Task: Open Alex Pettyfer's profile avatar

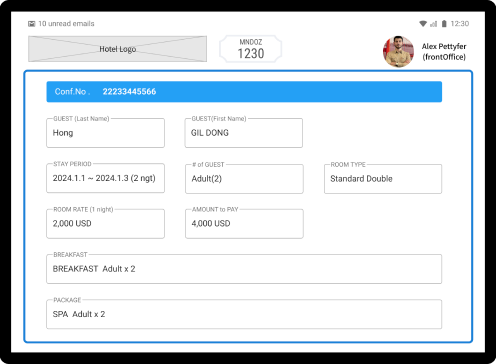Action: pos(398,51)
